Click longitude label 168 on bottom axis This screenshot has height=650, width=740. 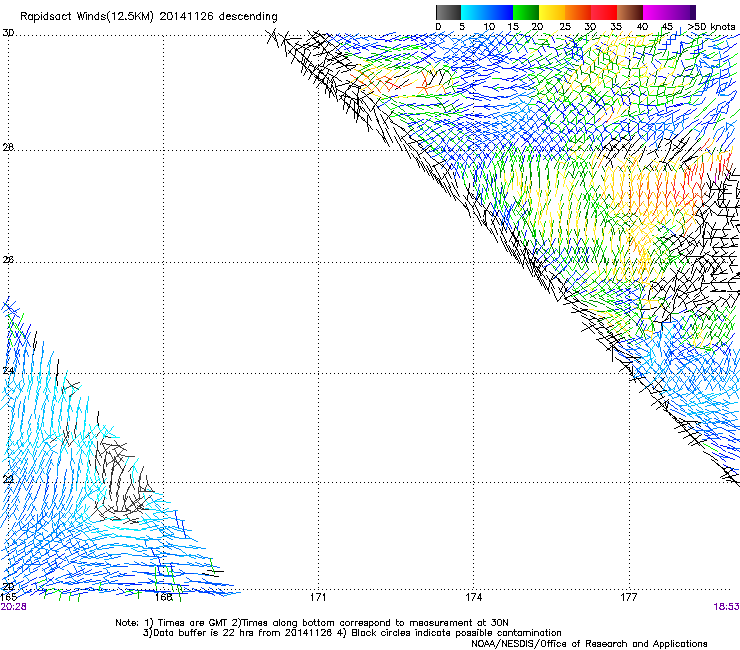[164, 598]
